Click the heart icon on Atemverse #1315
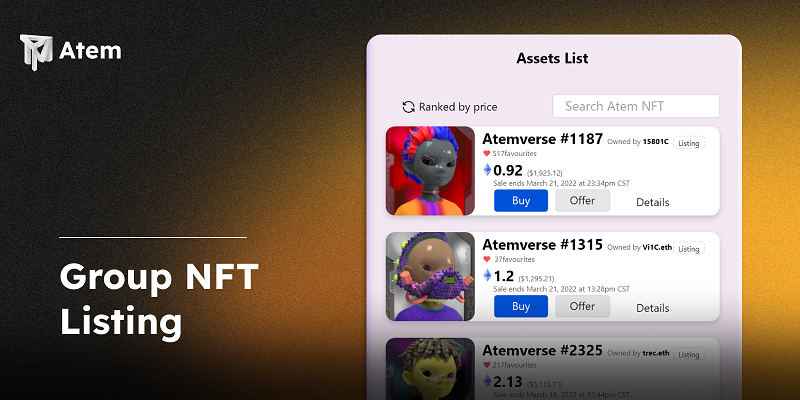 [487, 259]
